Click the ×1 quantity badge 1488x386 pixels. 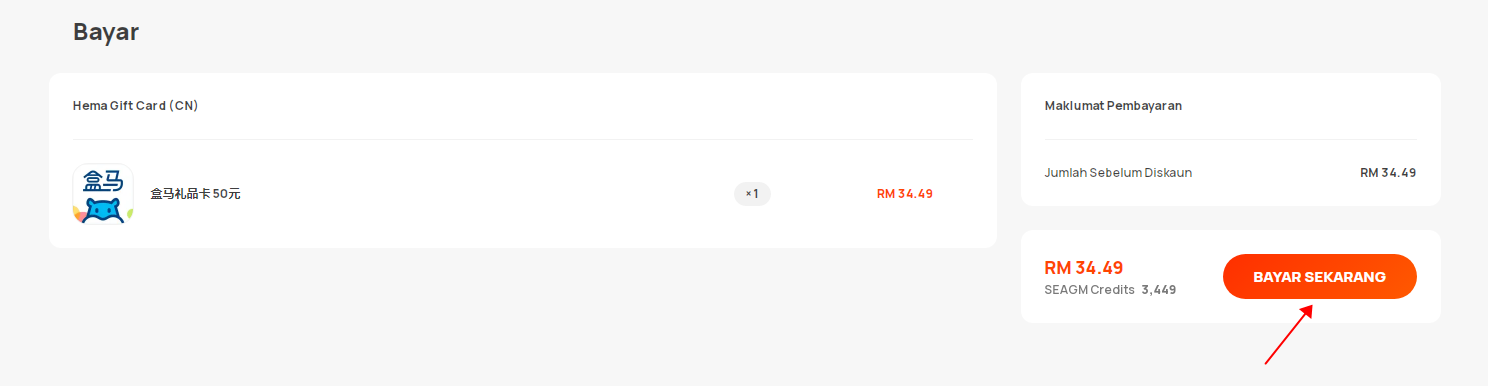[752, 194]
